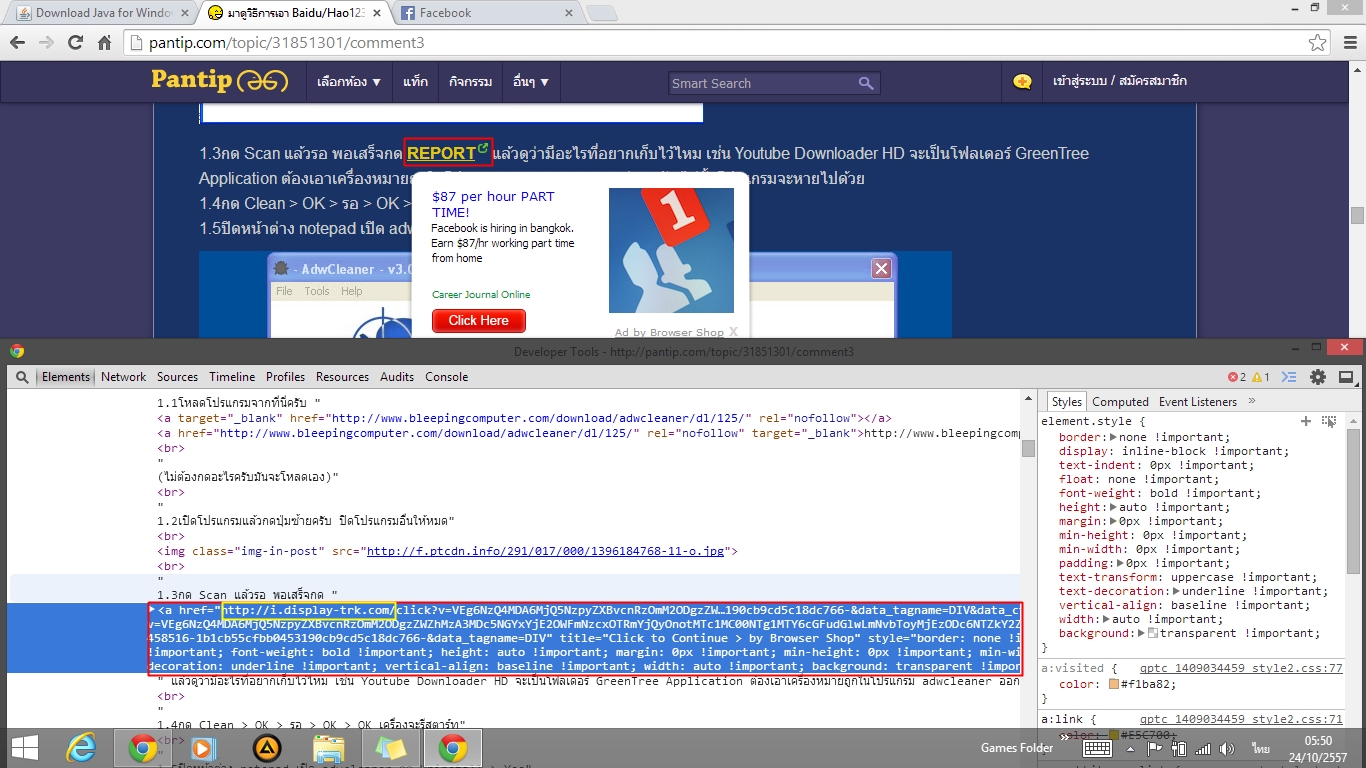This screenshot has width=1366, height=768.
Task: Open the Network panel tab
Action: click(x=124, y=377)
